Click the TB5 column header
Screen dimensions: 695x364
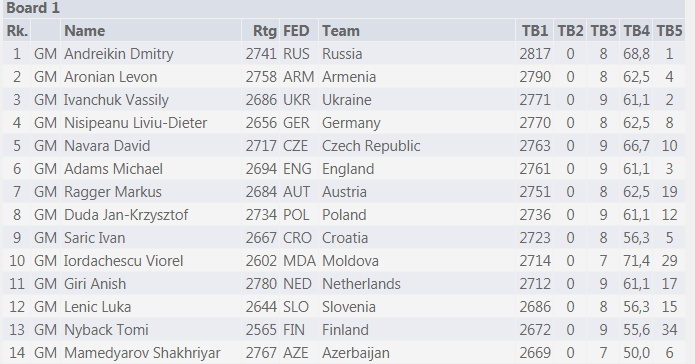pos(669,31)
